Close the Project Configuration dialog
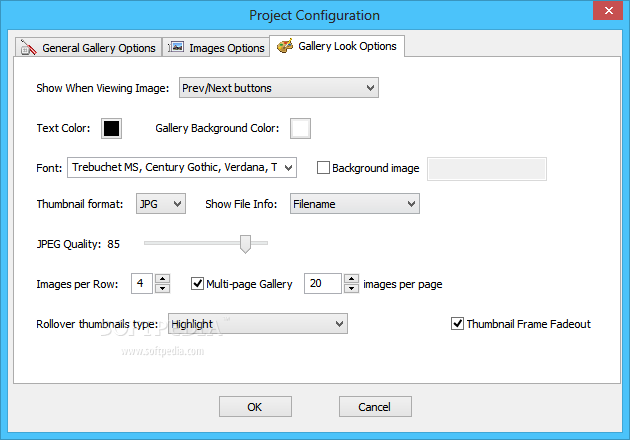The width and height of the screenshot is (630, 440). [608, 10]
